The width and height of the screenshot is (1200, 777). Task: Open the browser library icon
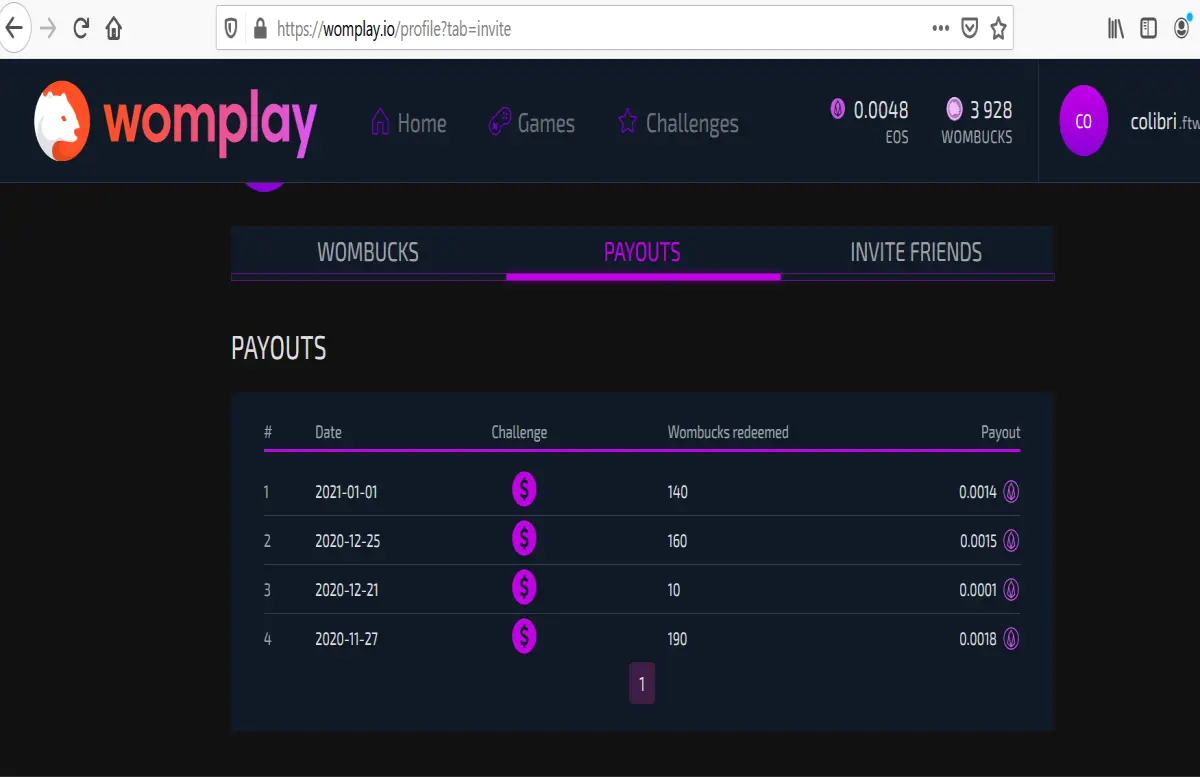(x=1116, y=29)
